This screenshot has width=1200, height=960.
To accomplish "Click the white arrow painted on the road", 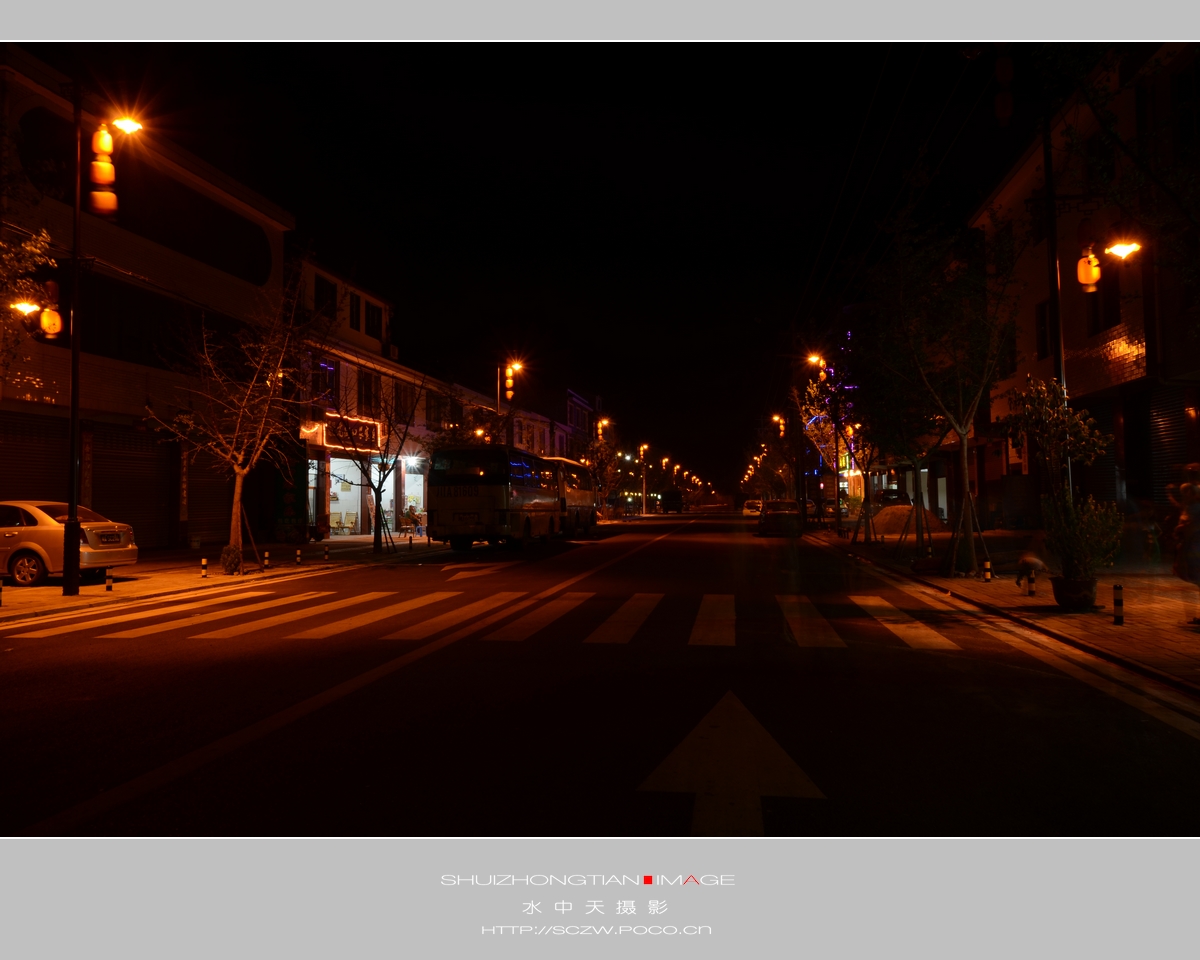I will (x=731, y=765).
